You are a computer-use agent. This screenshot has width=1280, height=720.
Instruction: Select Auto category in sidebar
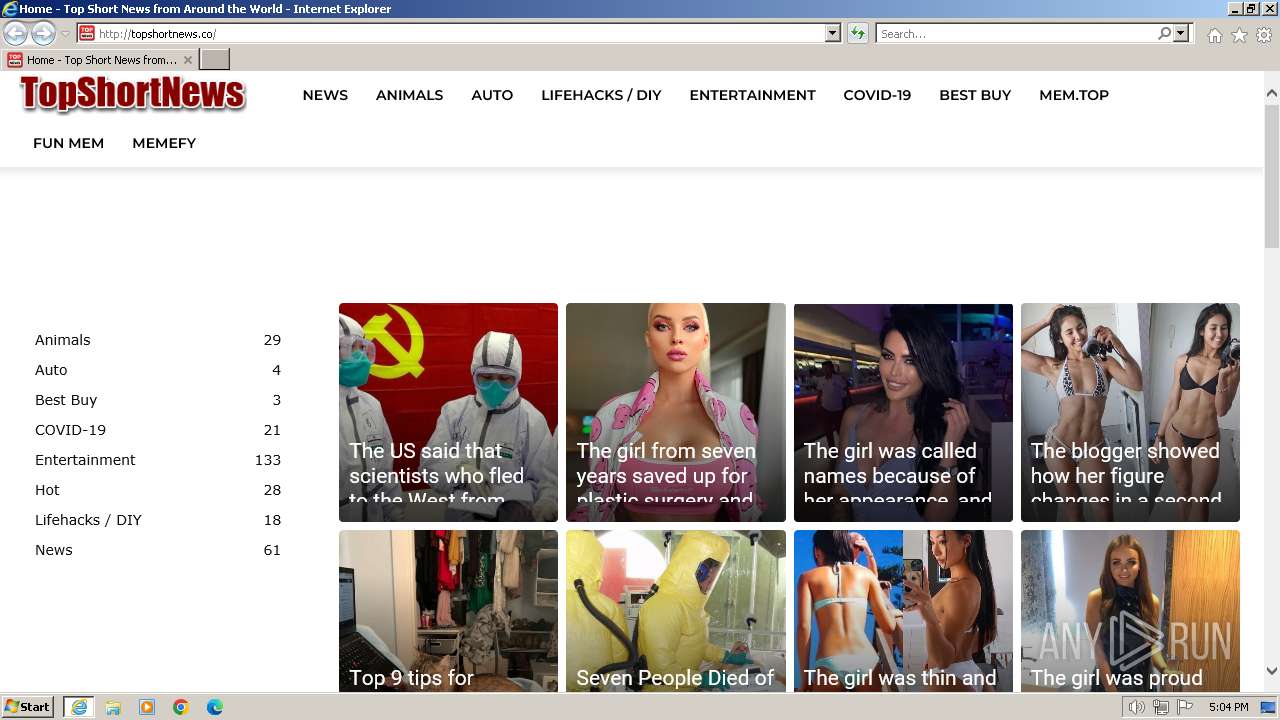[51, 370]
